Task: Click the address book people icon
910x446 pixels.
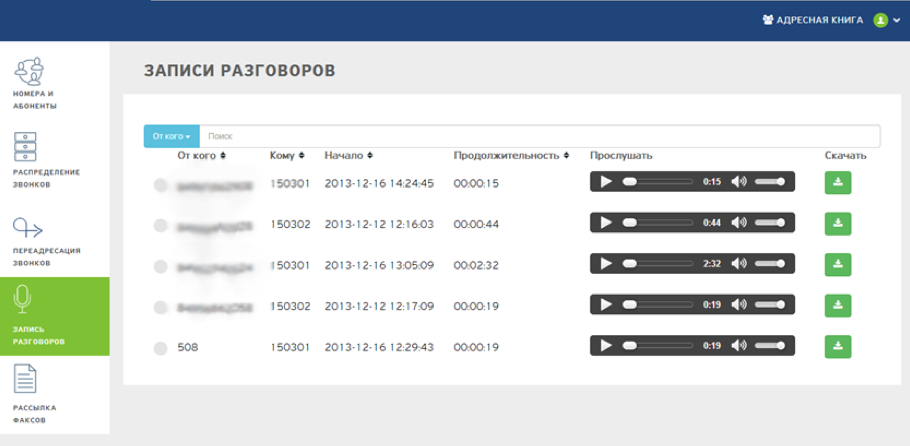Action: click(768, 20)
